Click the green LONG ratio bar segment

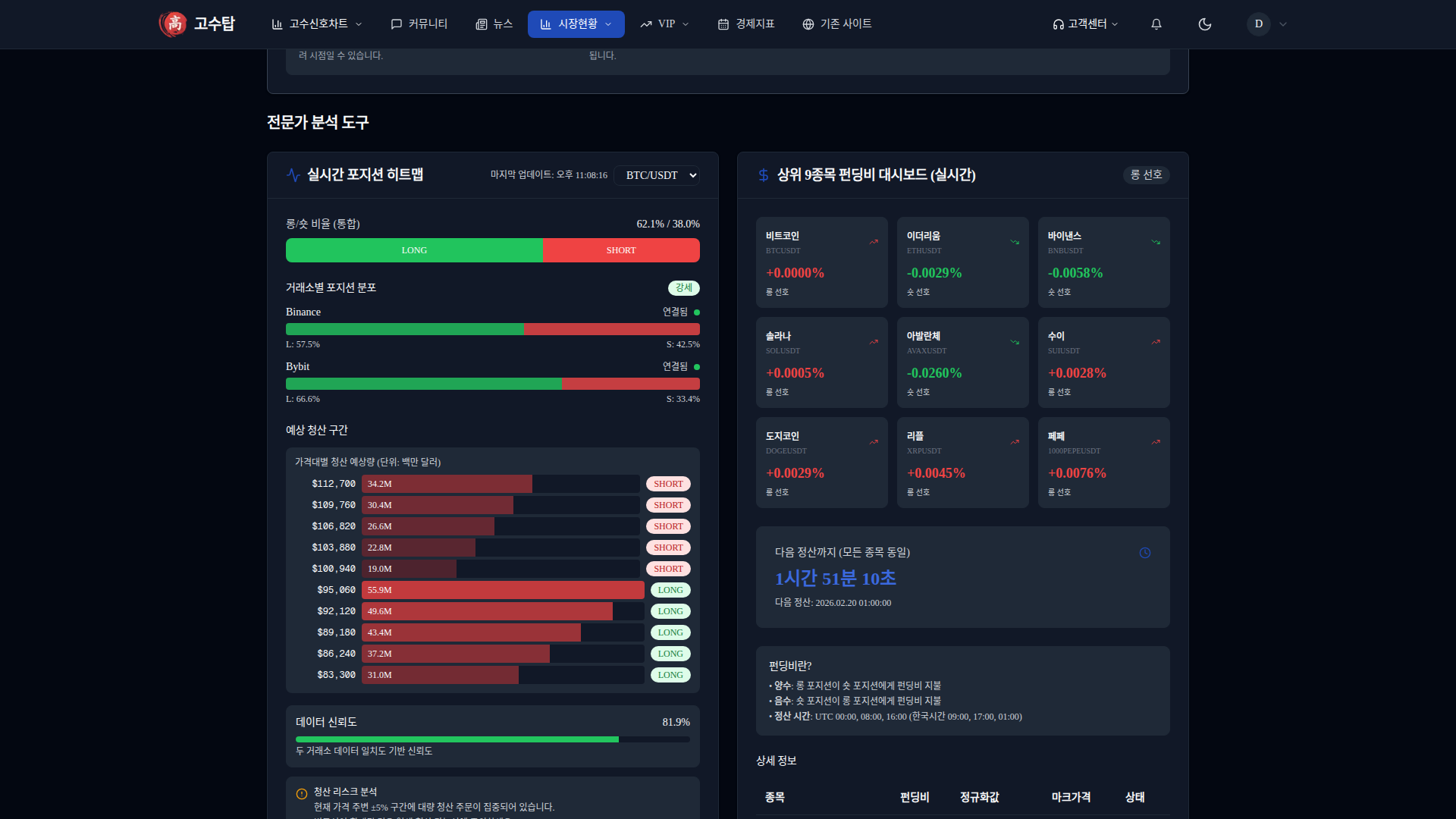(x=414, y=250)
